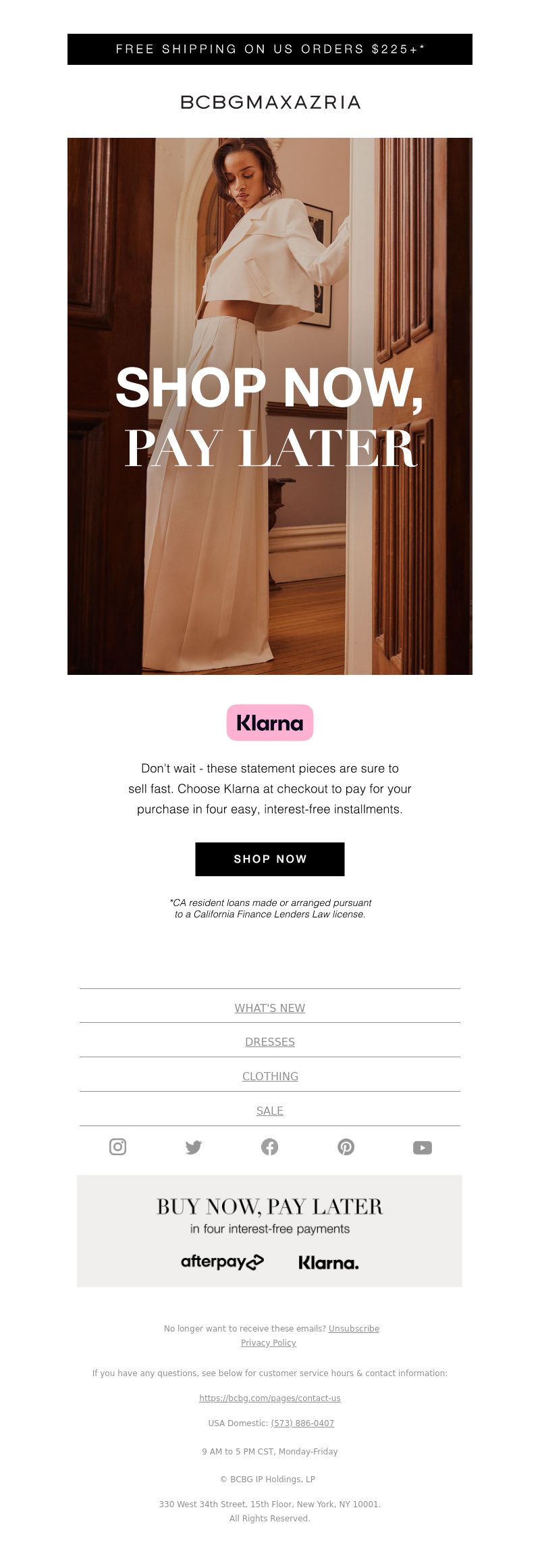Click the Shop Now, Pay Later hero image
The width and height of the screenshot is (540, 1568).
tap(270, 406)
